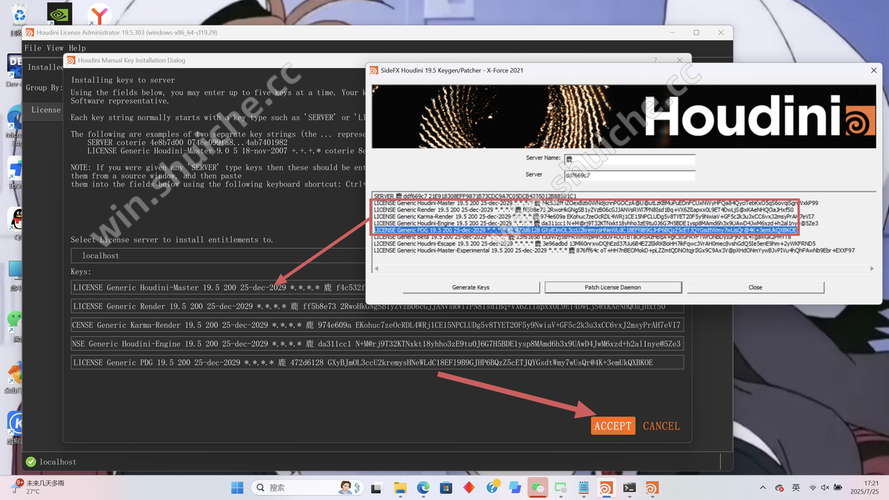The width and height of the screenshot is (889, 500).
Task: Open the weather widget on taskbar
Action: pyautogui.click(x=37, y=487)
